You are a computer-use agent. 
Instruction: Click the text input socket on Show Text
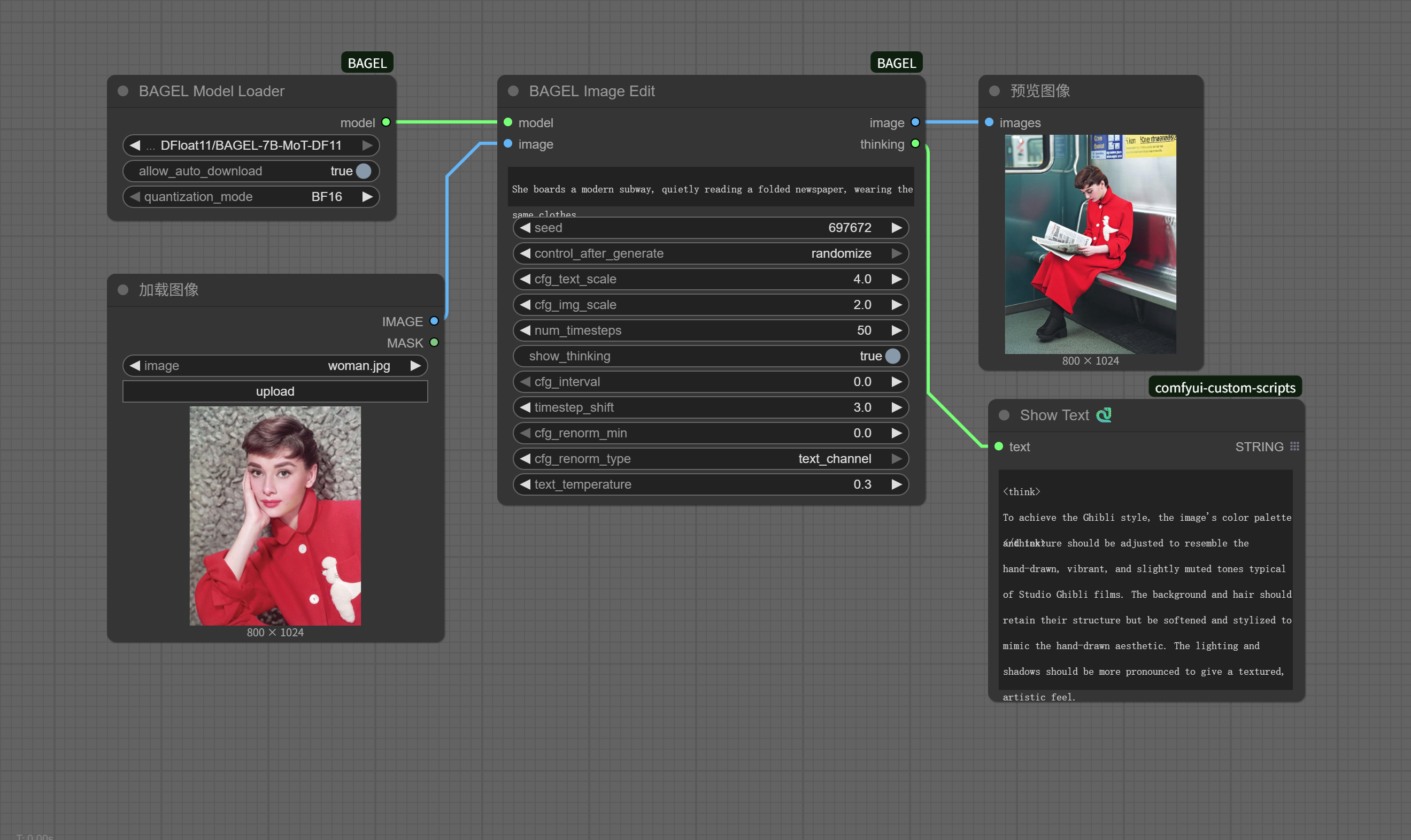point(998,446)
